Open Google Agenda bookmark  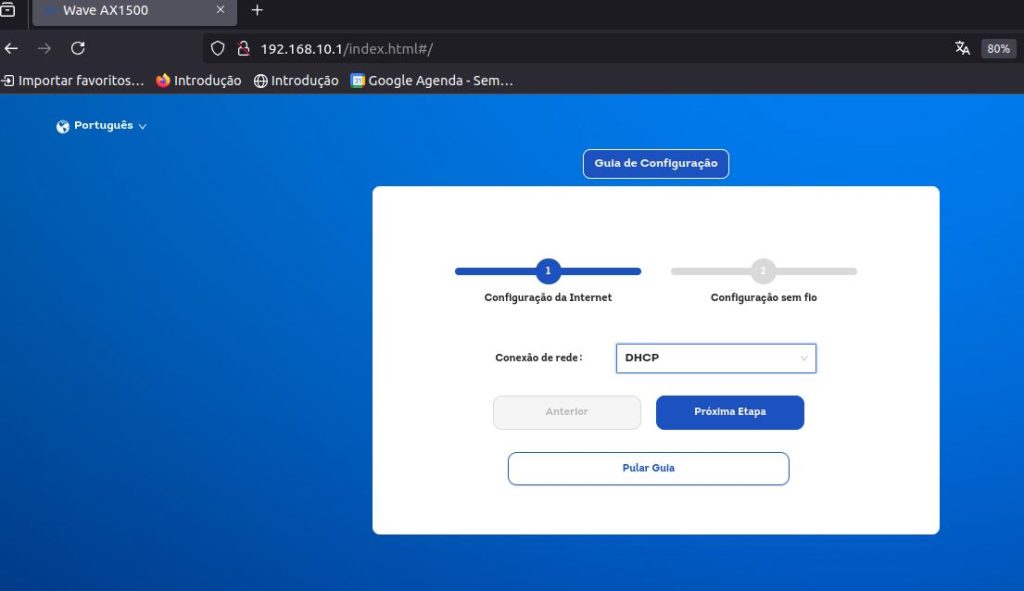(x=432, y=80)
